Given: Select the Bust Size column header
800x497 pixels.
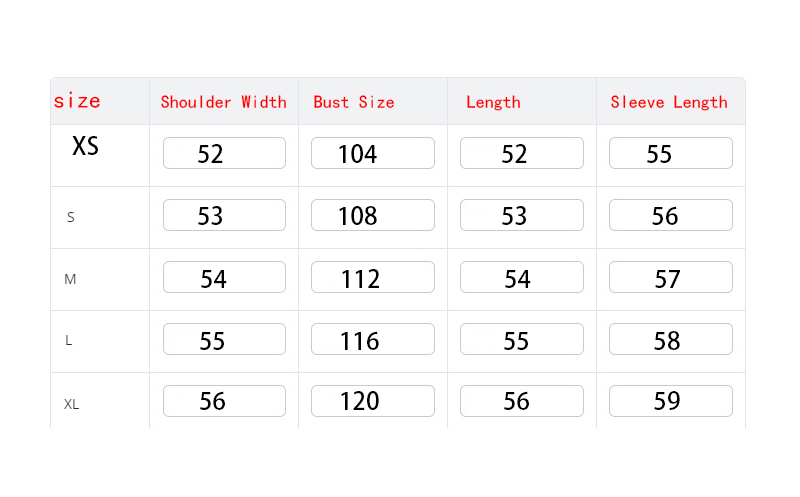Looking at the screenshot, I should (354, 102).
